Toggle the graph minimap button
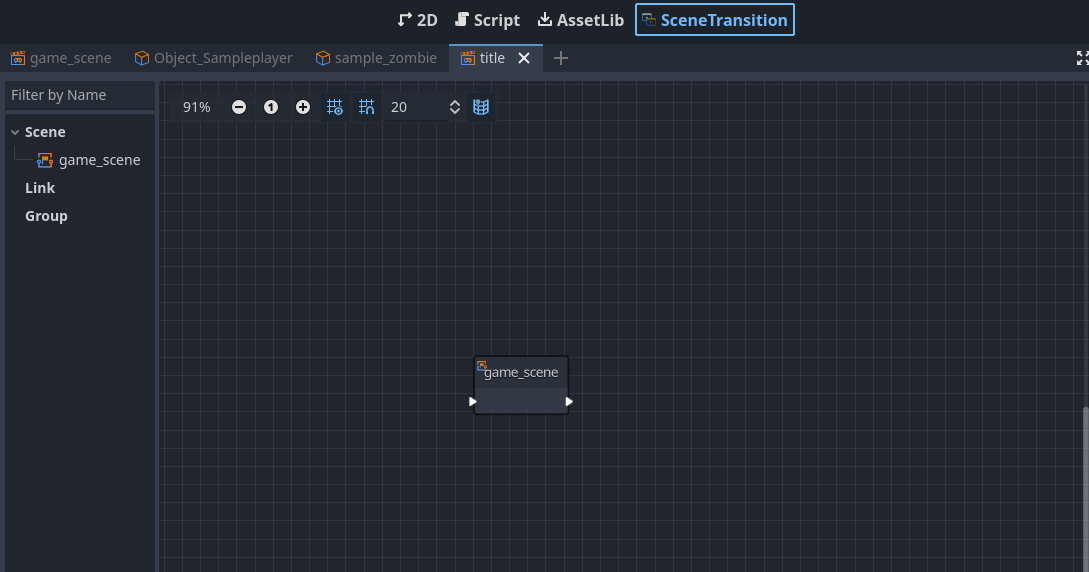 [481, 107]
